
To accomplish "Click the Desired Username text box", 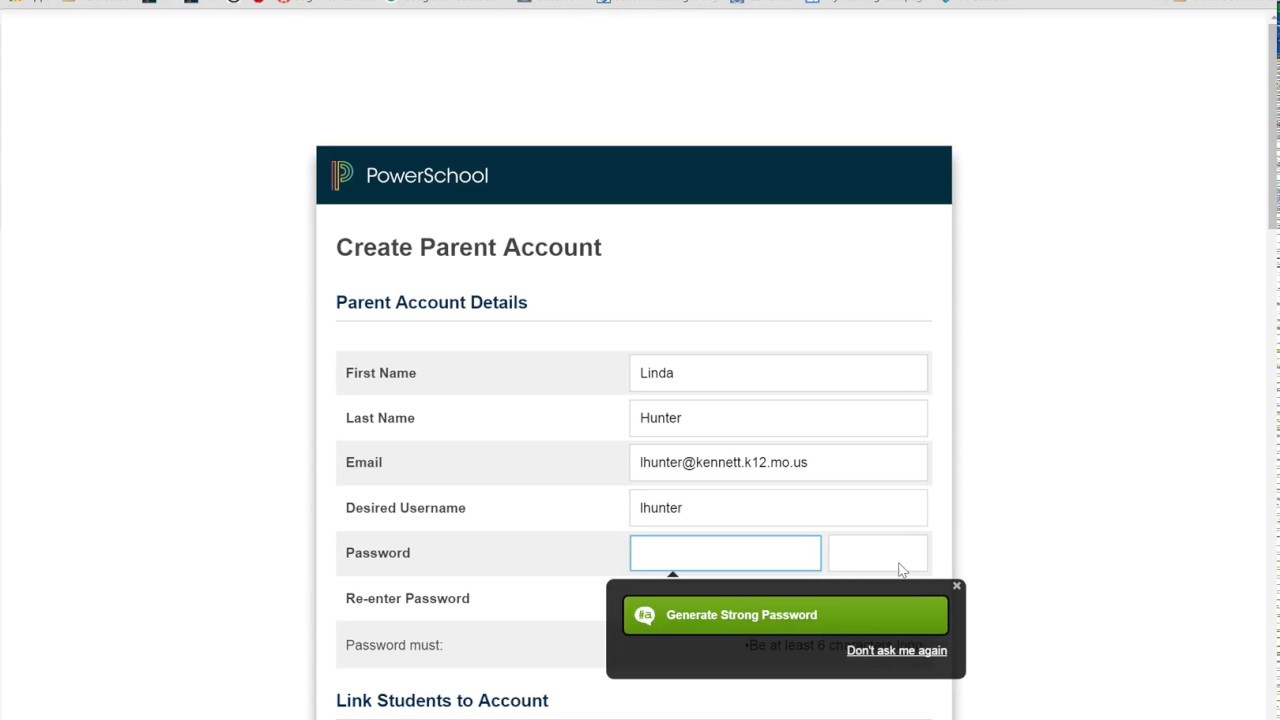I will point(778,508).
